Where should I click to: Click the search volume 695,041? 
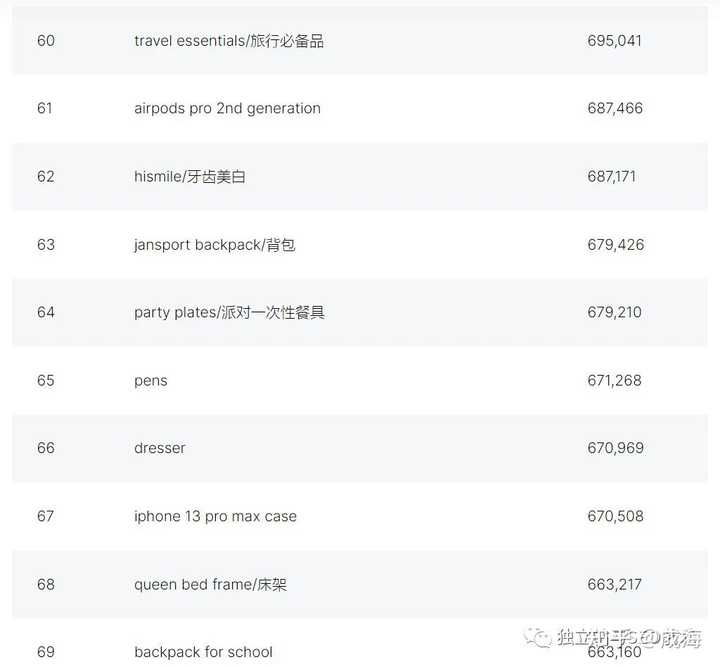[614, 41]
